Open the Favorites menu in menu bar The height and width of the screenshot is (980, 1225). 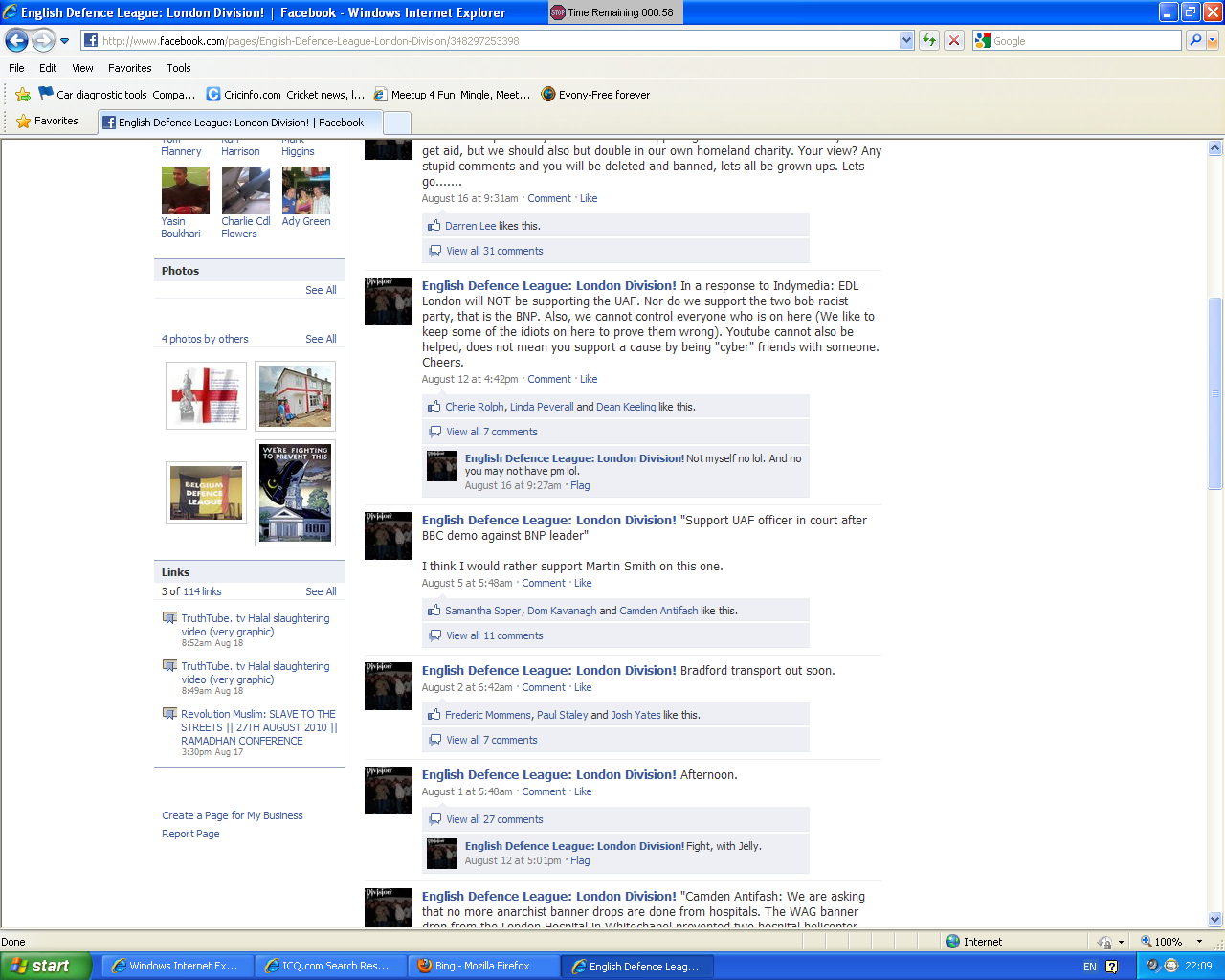tap(129, 68)
